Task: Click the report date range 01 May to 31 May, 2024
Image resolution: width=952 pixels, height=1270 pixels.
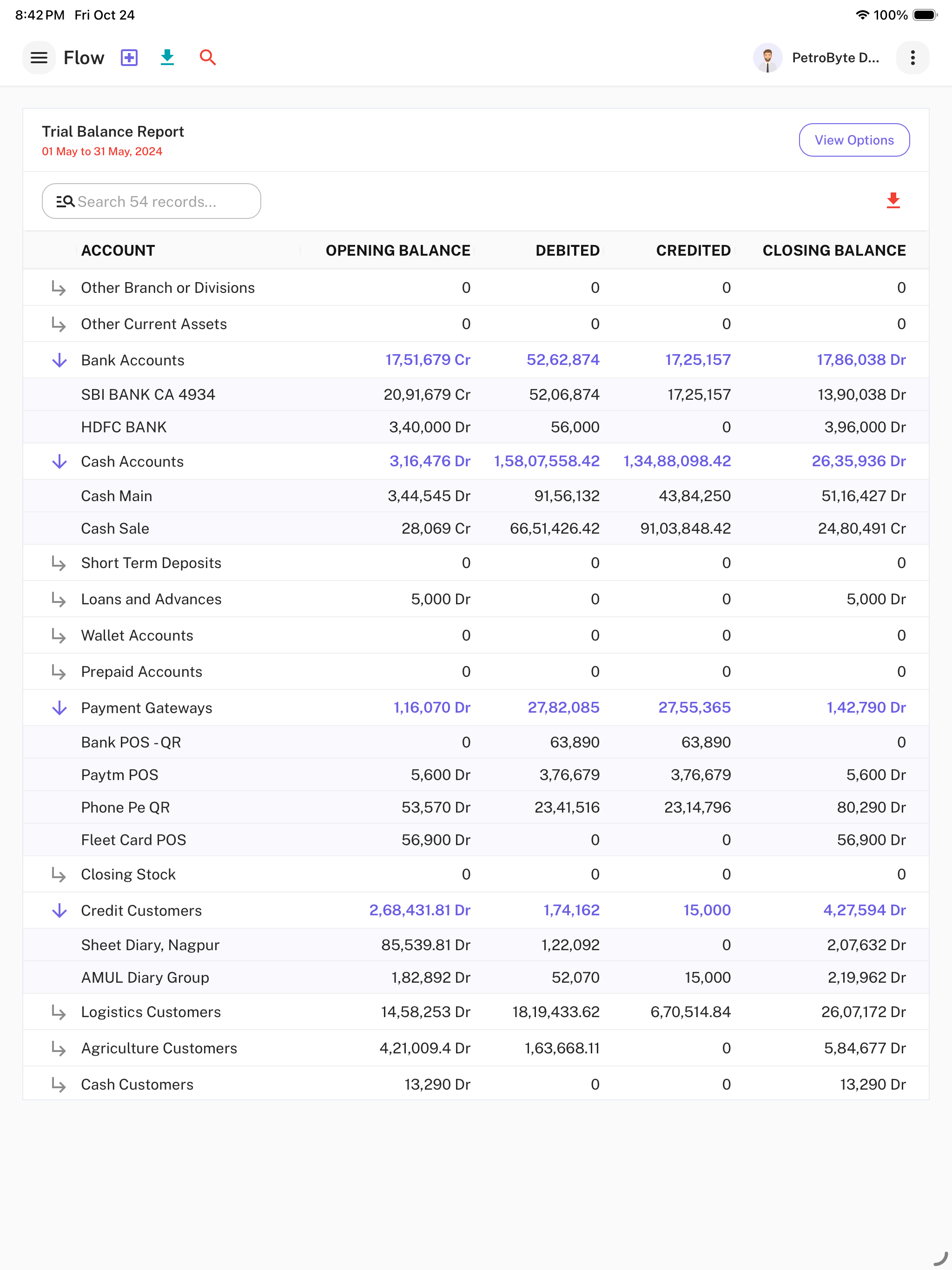Action: 102,152
